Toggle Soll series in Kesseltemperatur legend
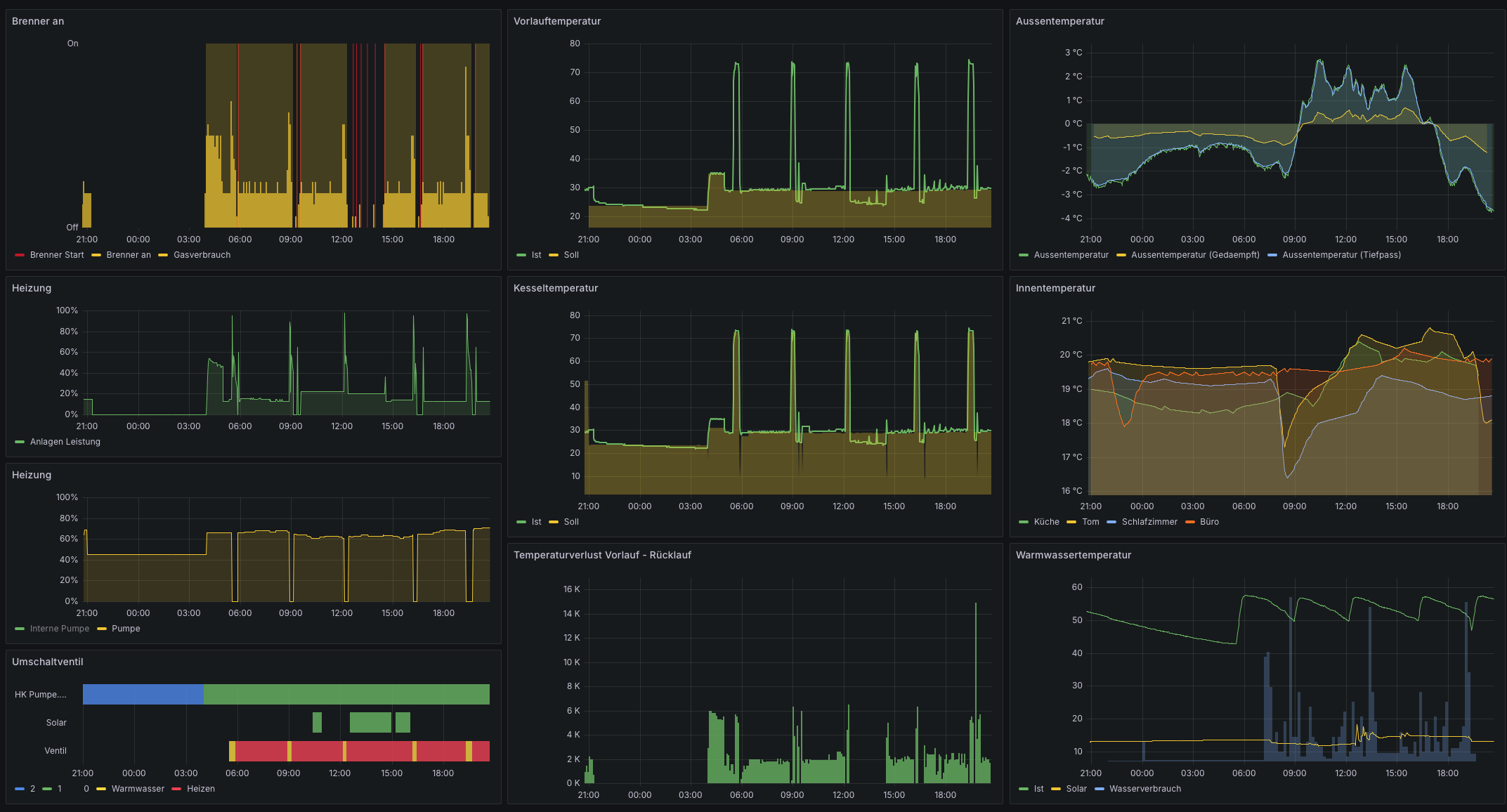The image size is (1507, 812). [x=571, y=522]
